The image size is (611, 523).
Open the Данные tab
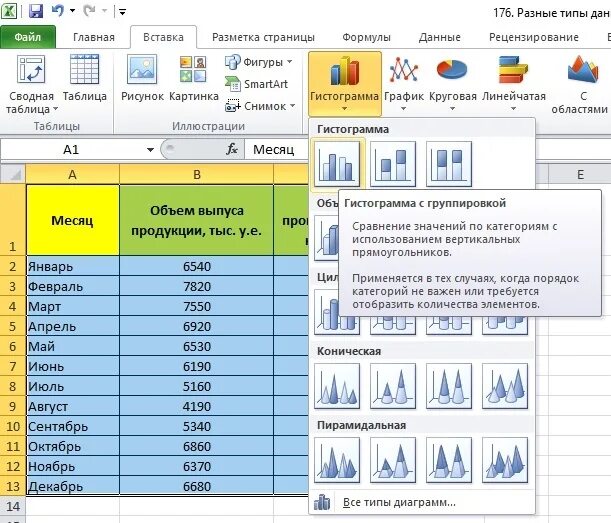pyautogui.click(x=440, y=37)
